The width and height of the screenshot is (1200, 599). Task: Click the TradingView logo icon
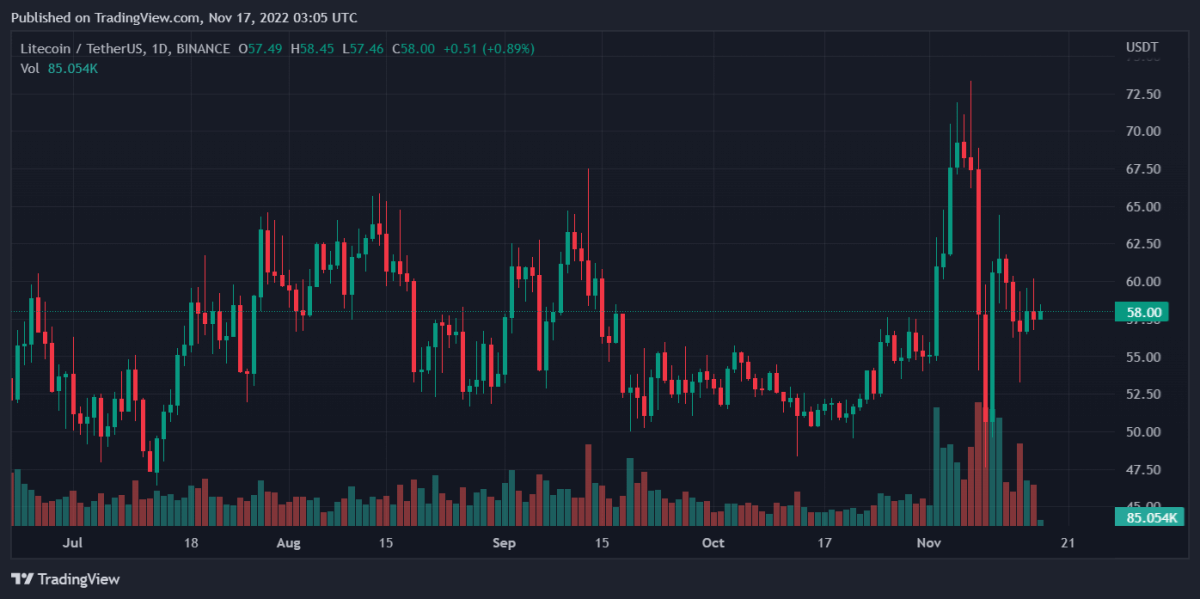point(22,579)
